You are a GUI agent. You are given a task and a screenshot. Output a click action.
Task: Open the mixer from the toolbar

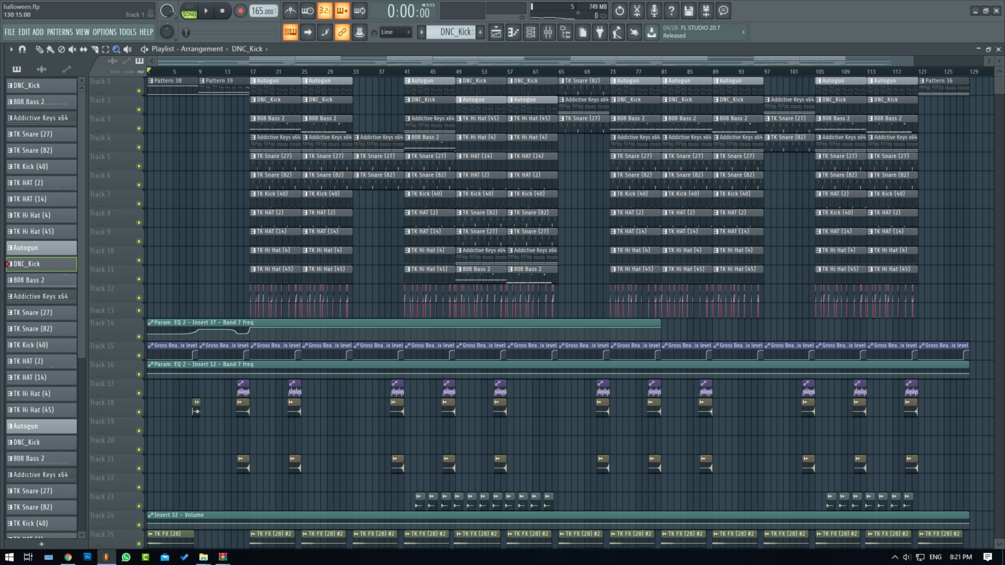tap(548, 32)
